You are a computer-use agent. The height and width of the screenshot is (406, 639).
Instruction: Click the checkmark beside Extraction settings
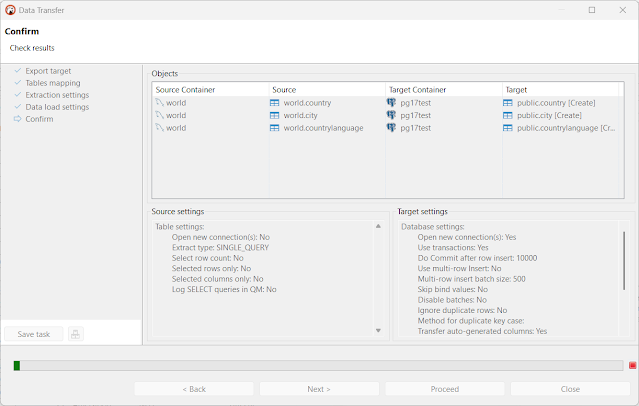pos(18,95)
